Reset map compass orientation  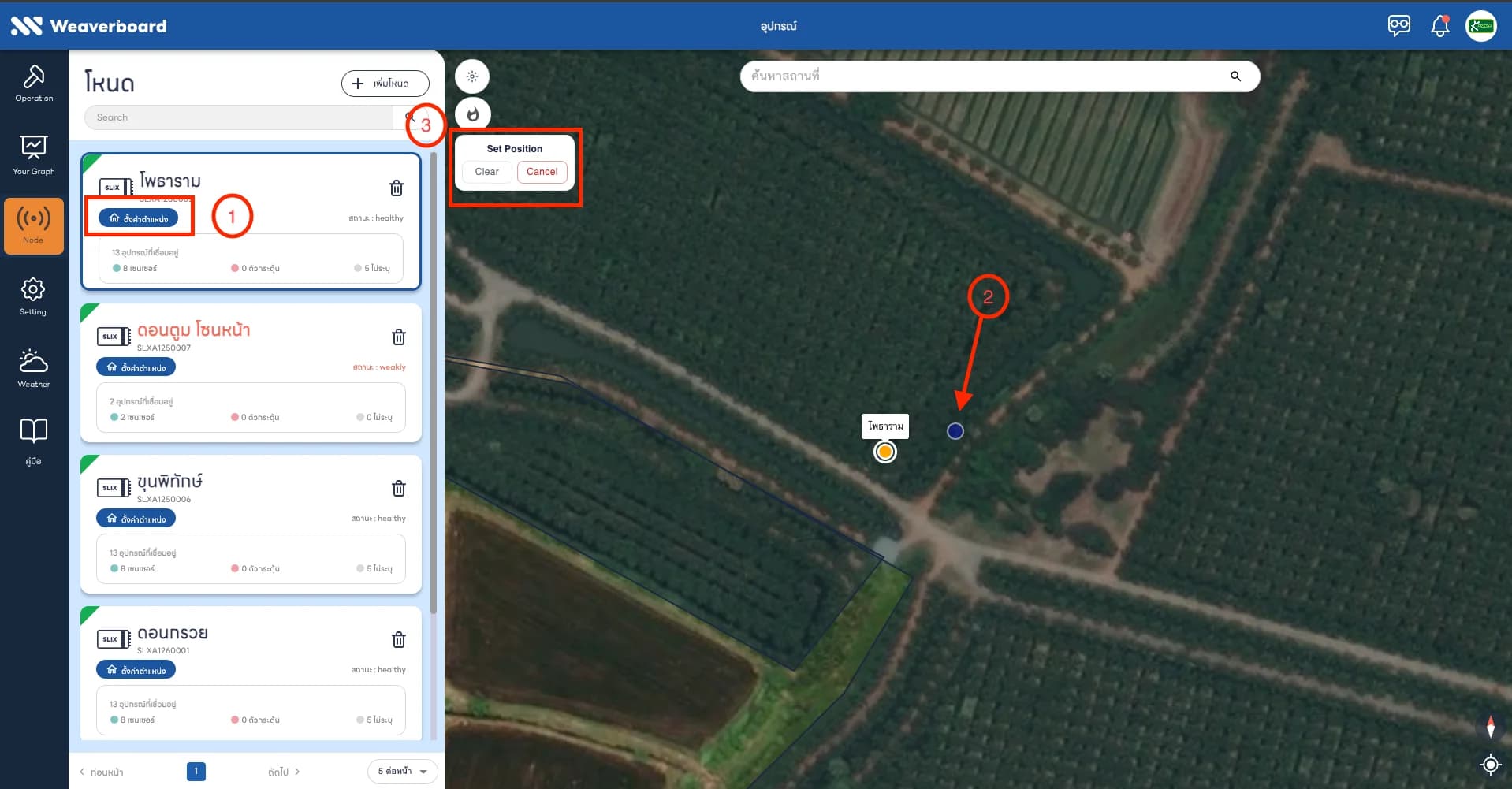coord(1490,726)
